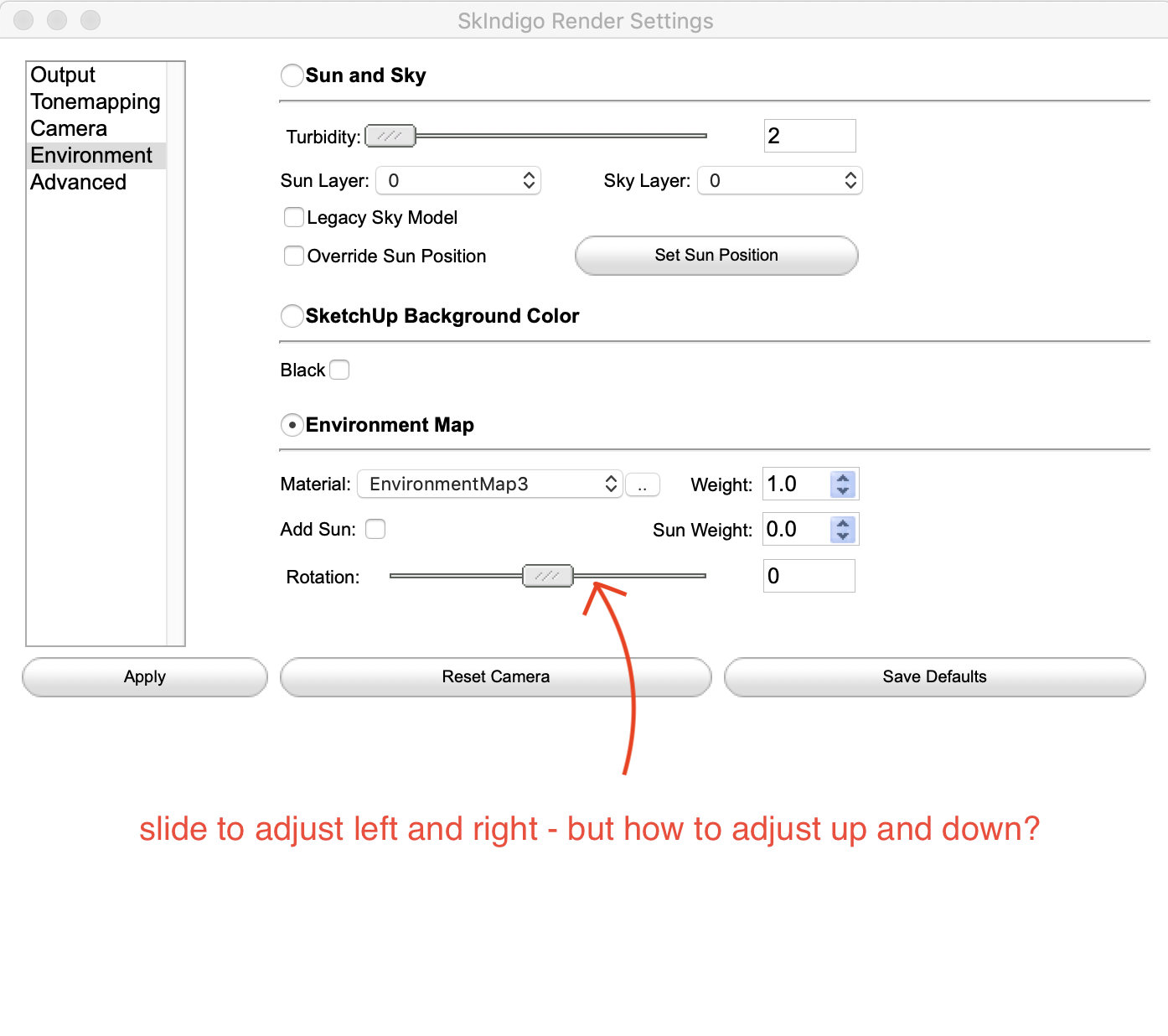Screen dimensions: 1168x1036
Task: Check the Black background checkbox
Action: (339, 370)
